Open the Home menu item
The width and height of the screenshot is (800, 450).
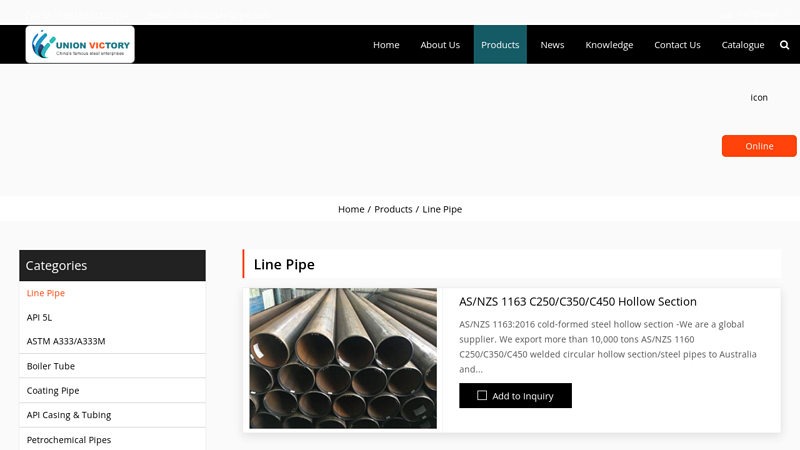[x=386, y=45]
